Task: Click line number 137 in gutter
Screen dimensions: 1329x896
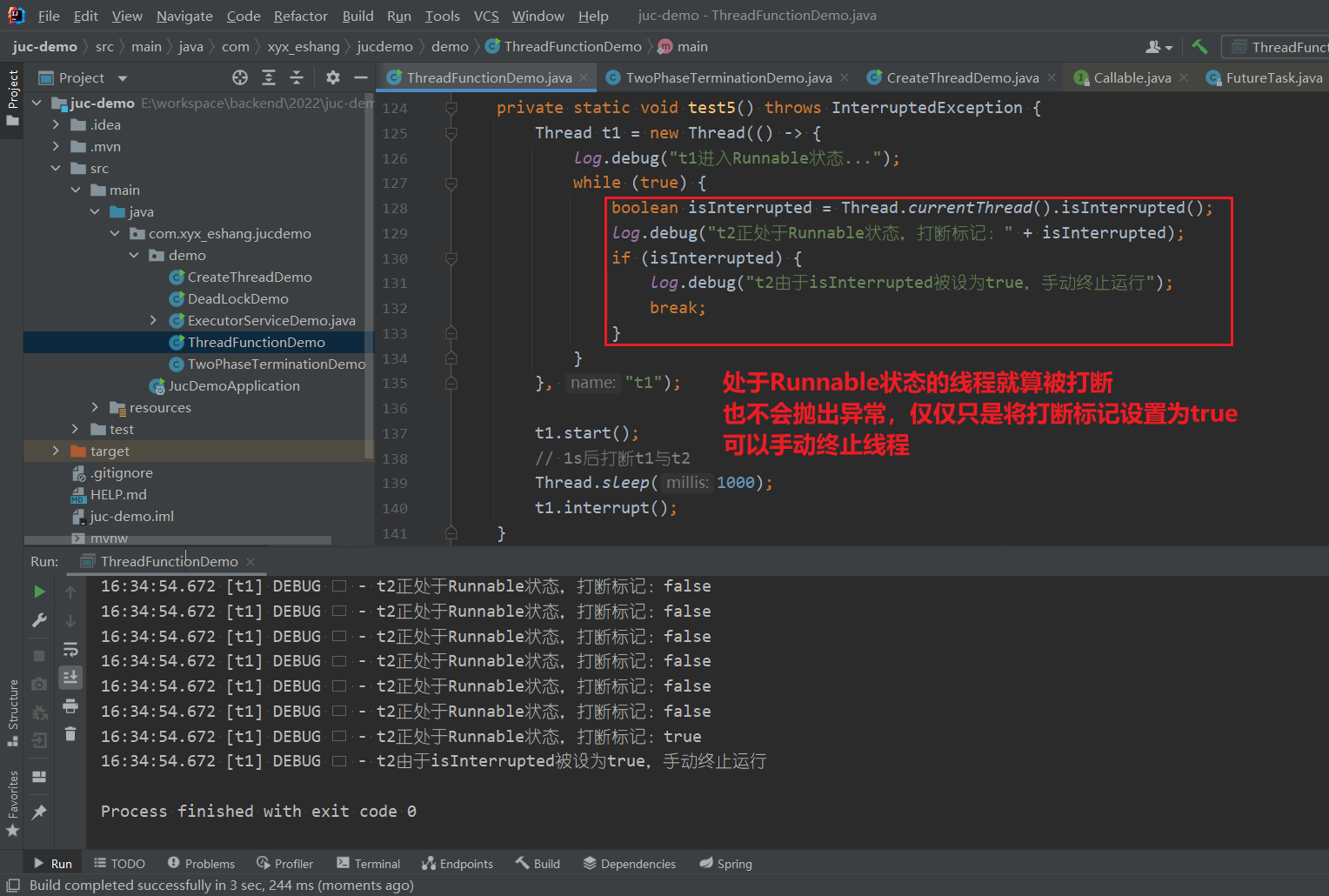Action: (x=395, y=433)
